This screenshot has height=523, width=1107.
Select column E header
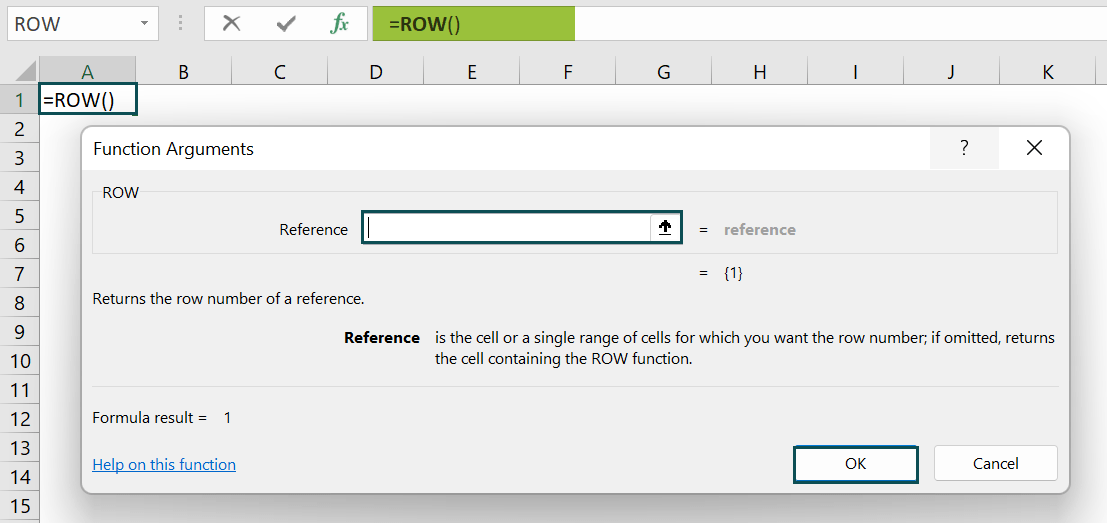472,71
